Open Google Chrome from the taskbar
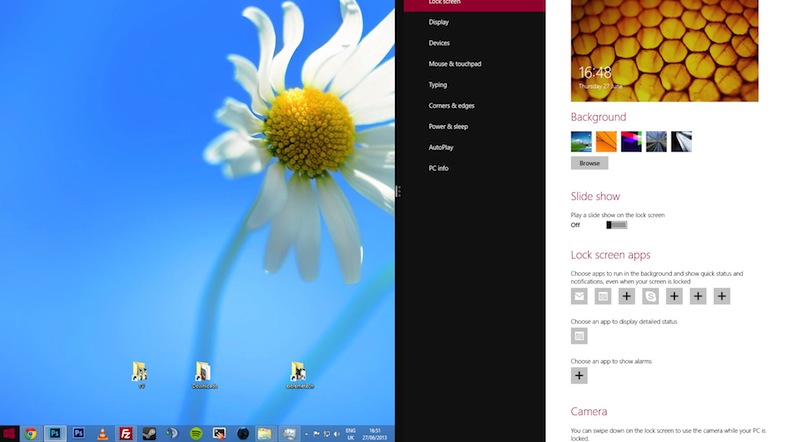This screenshot has width=800, height=442. tap(31, 434)
